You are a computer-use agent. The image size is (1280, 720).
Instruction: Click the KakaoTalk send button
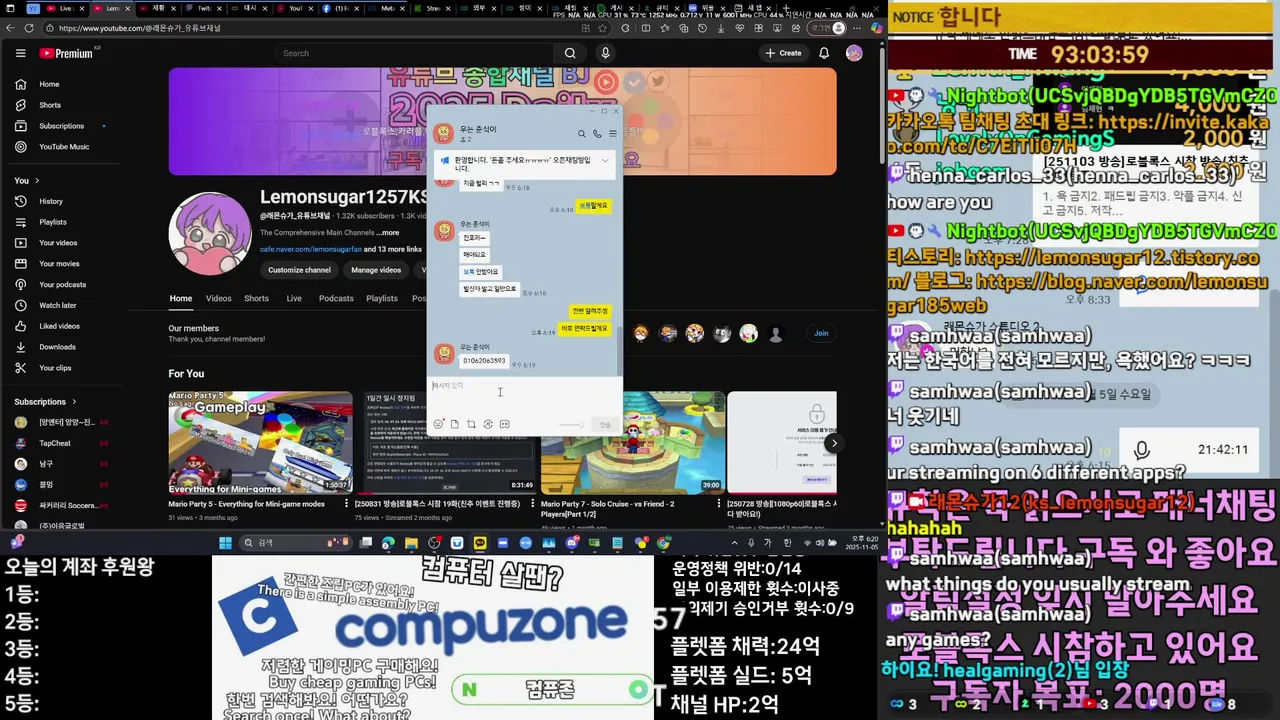pyautogui.click(x=605, y=424)
